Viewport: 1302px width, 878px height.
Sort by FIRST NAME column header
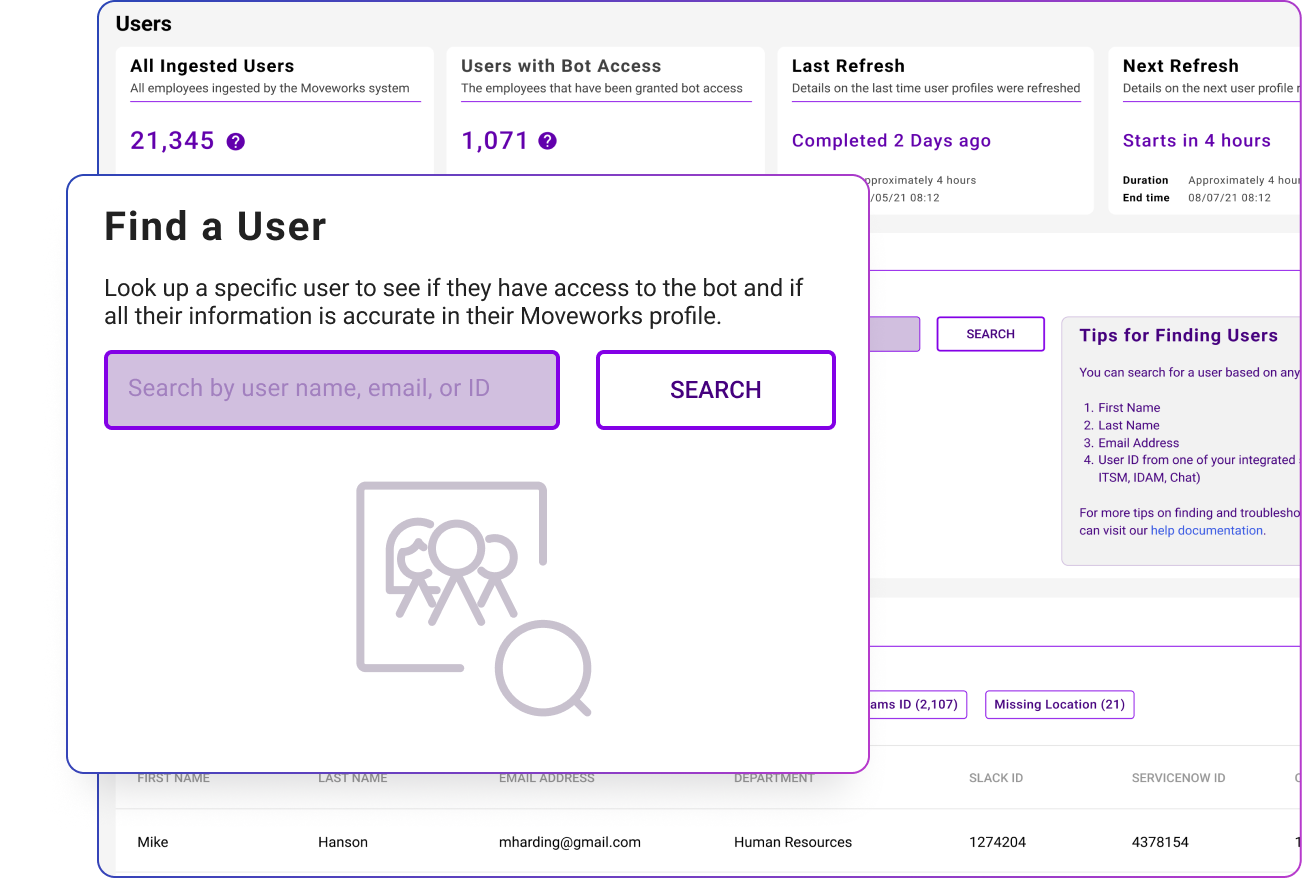point(173,778)
